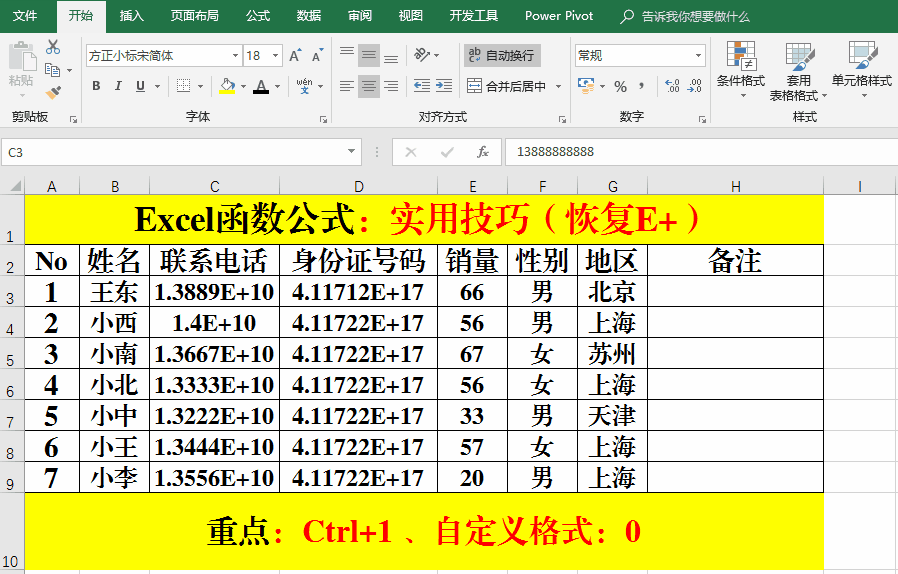This screenshot has width=898, height=574.
Task: Align text to the right
Action: 391,86
